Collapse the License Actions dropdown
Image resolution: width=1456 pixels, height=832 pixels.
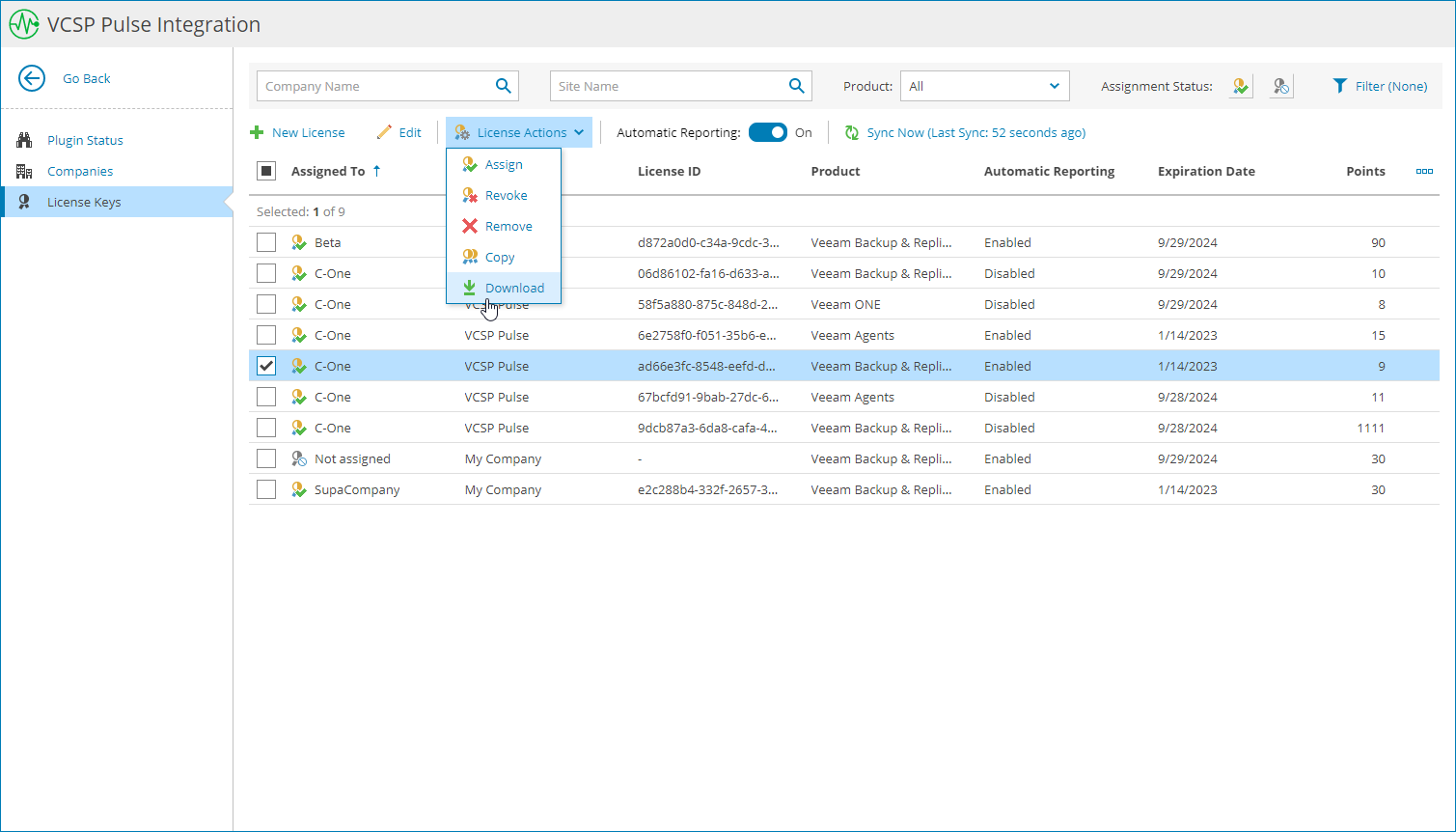click(x=519, y=132)
